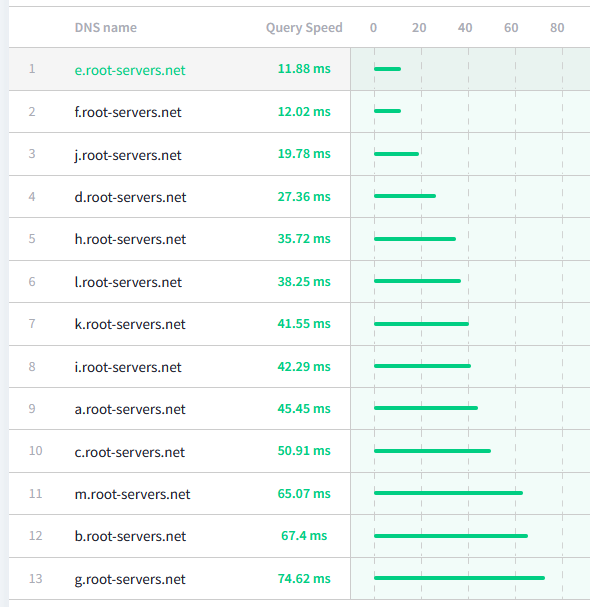
Task: Click the 38.25 ms query speed value
Action: 304,282
